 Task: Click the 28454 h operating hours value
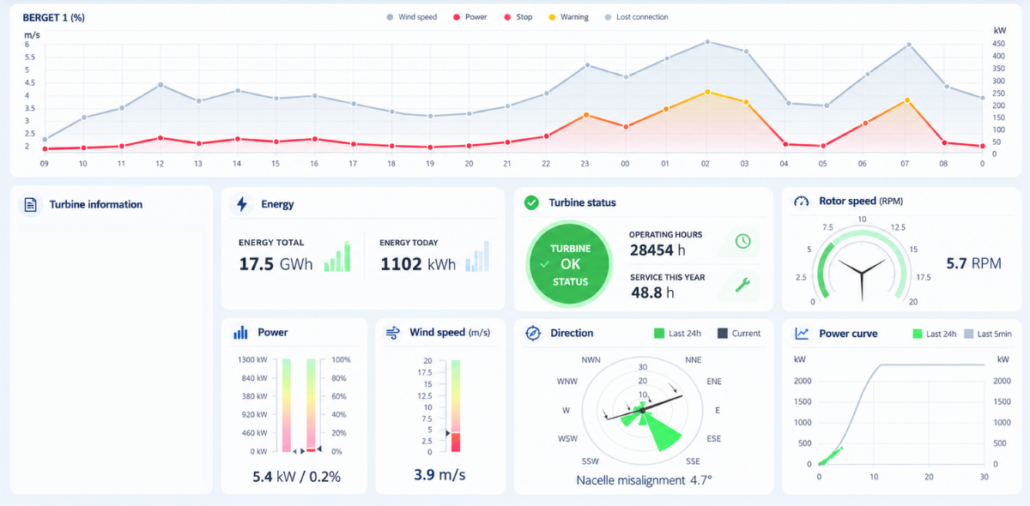click(658, 250)
